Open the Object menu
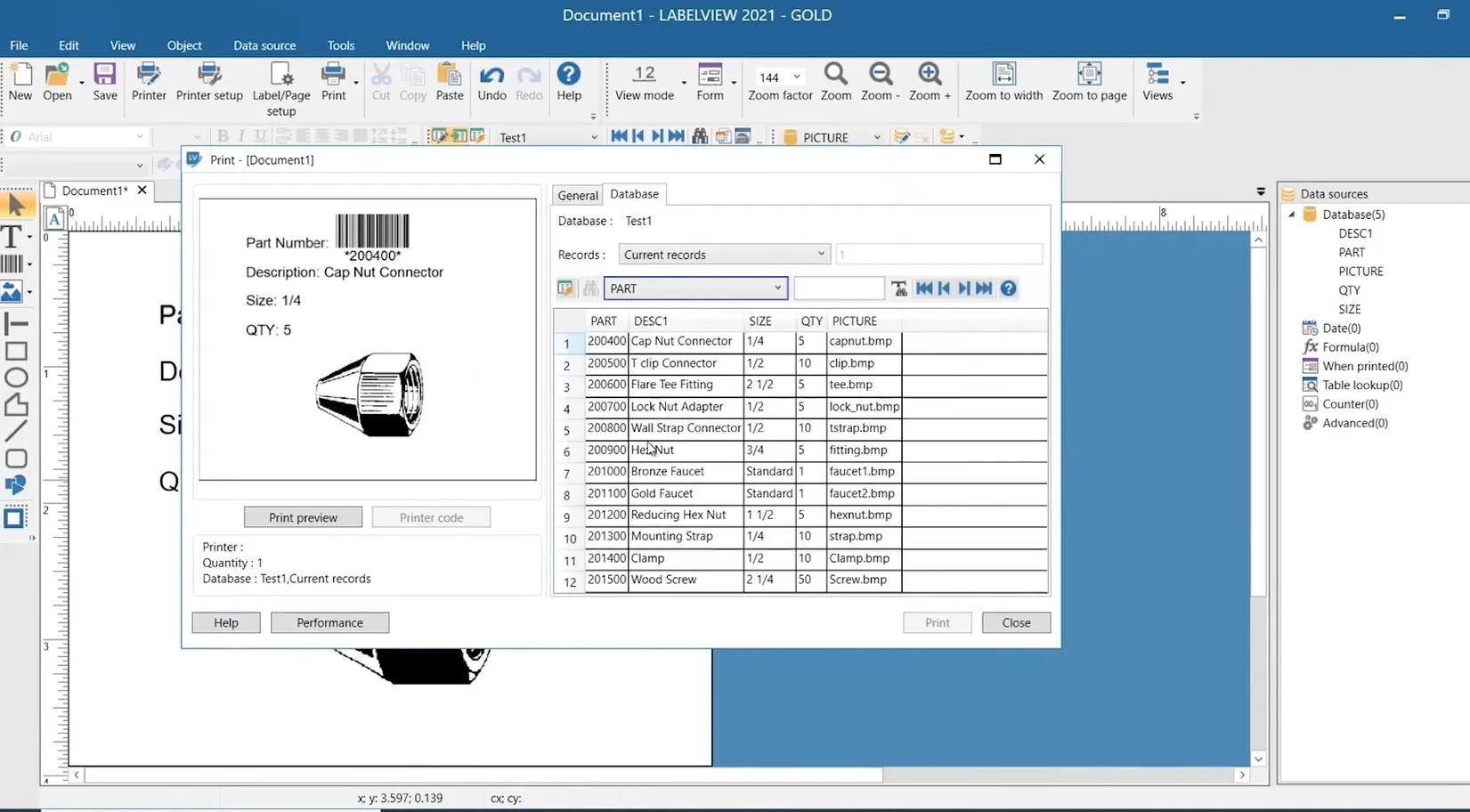The width and height of the screenshot is (1470, 812). (184, 45)
